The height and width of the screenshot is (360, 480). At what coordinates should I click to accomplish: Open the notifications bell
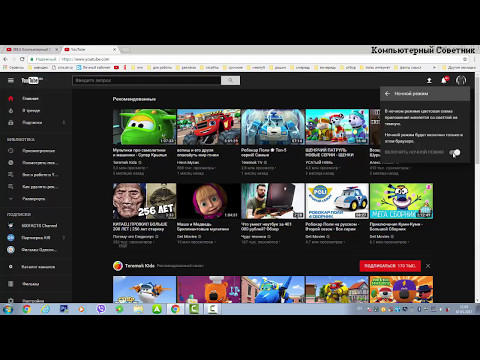pyautogui.click(x=444, y=80)
